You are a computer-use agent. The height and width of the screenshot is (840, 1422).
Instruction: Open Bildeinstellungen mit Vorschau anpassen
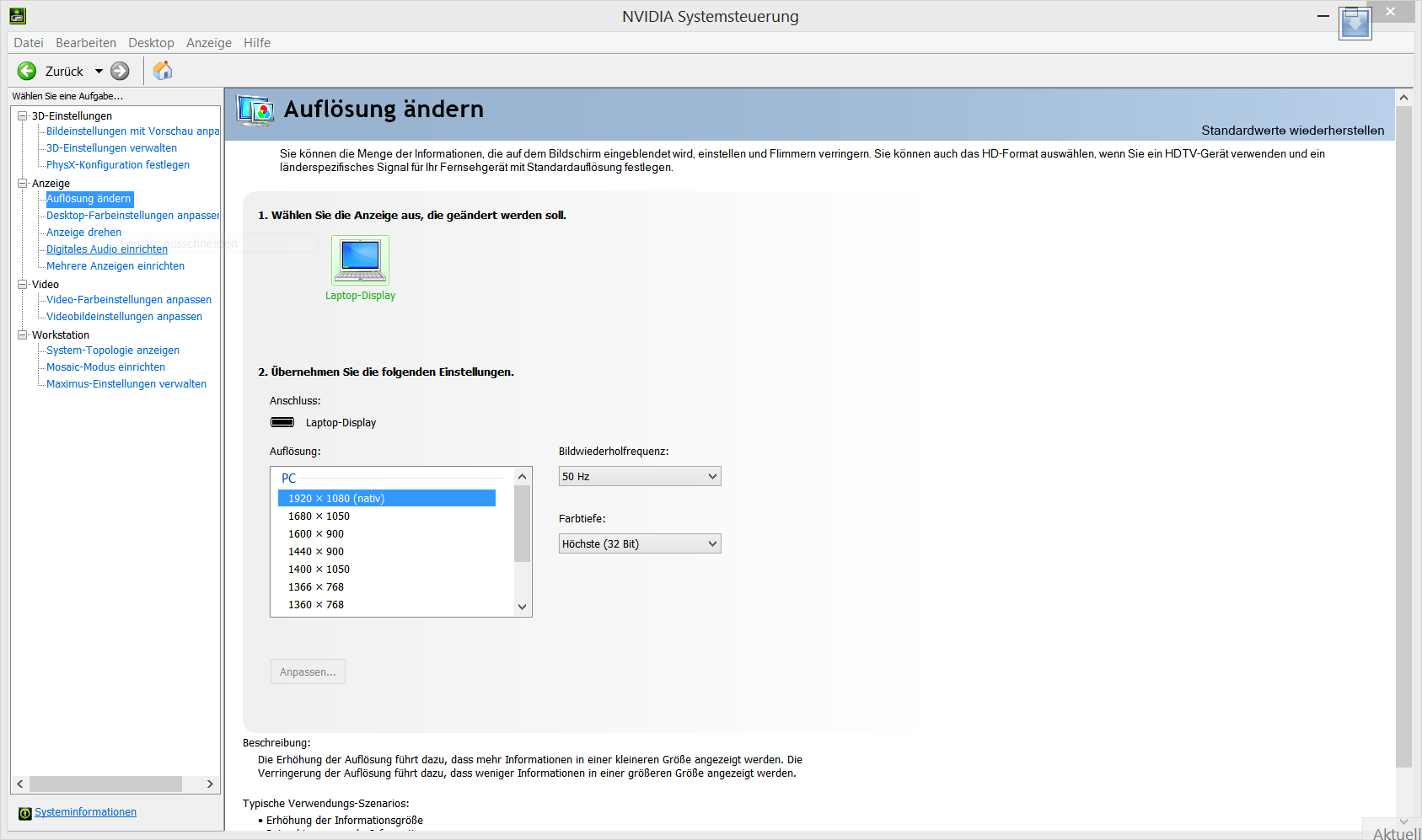pos(132,131)
